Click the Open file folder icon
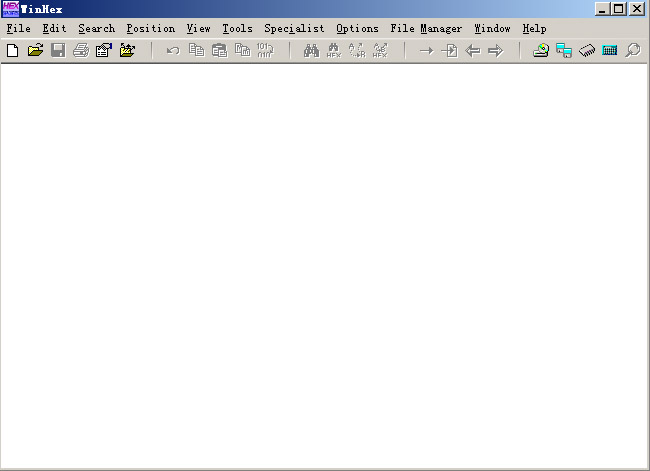Screen dimensions: 650x471 (36, 51)
